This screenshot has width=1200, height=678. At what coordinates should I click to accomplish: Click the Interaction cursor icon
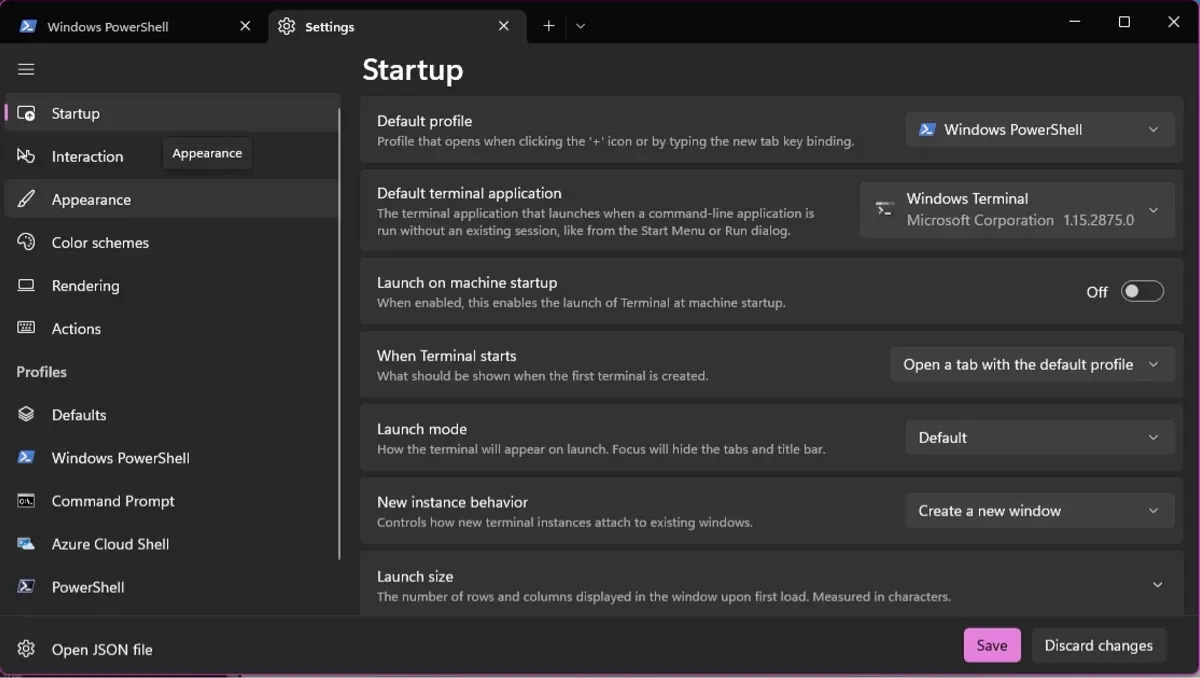[26, 157]
